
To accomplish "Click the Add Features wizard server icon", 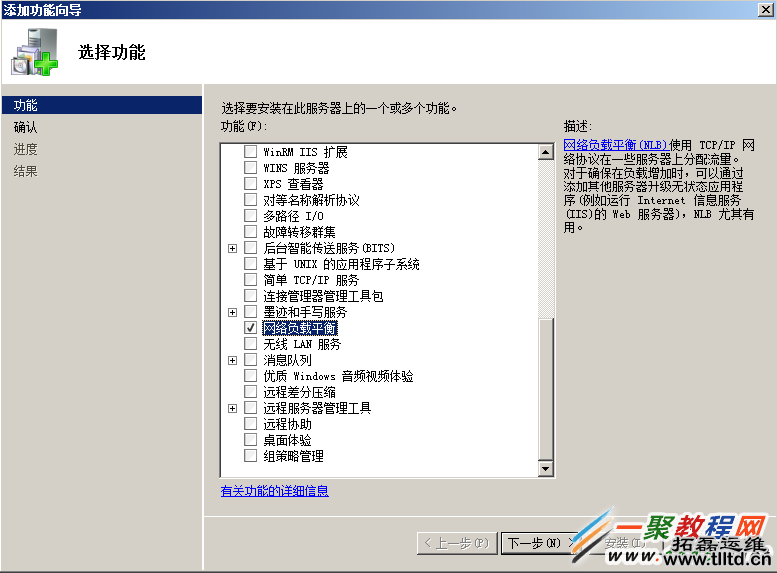I will [x=34, y=52].
